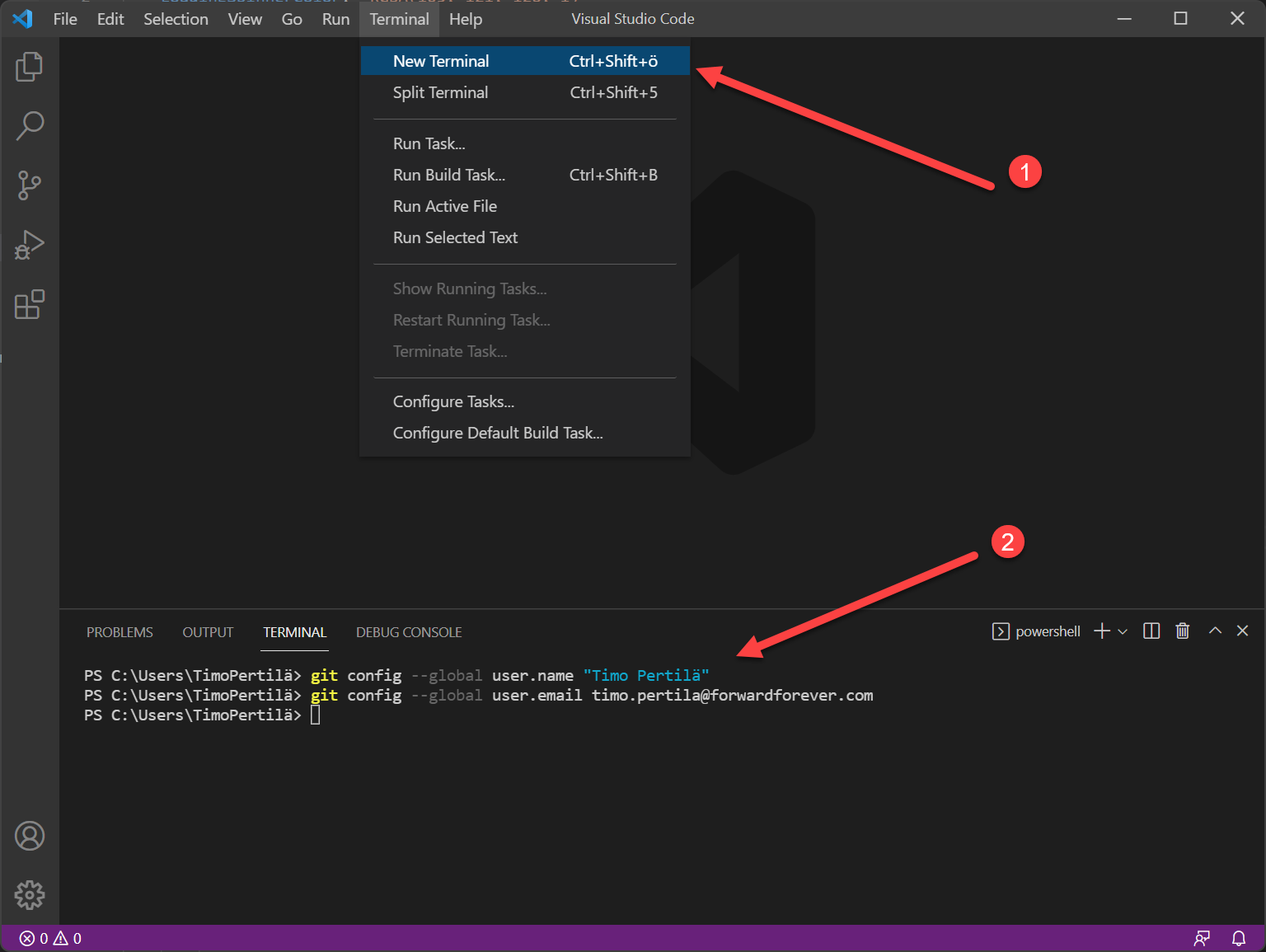
Task: Switch to the DEBUG CONSOLE tab
Action: (409, 632)
